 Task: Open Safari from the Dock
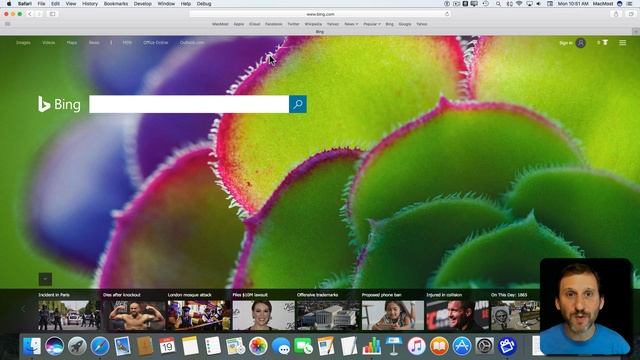point(100,346)
